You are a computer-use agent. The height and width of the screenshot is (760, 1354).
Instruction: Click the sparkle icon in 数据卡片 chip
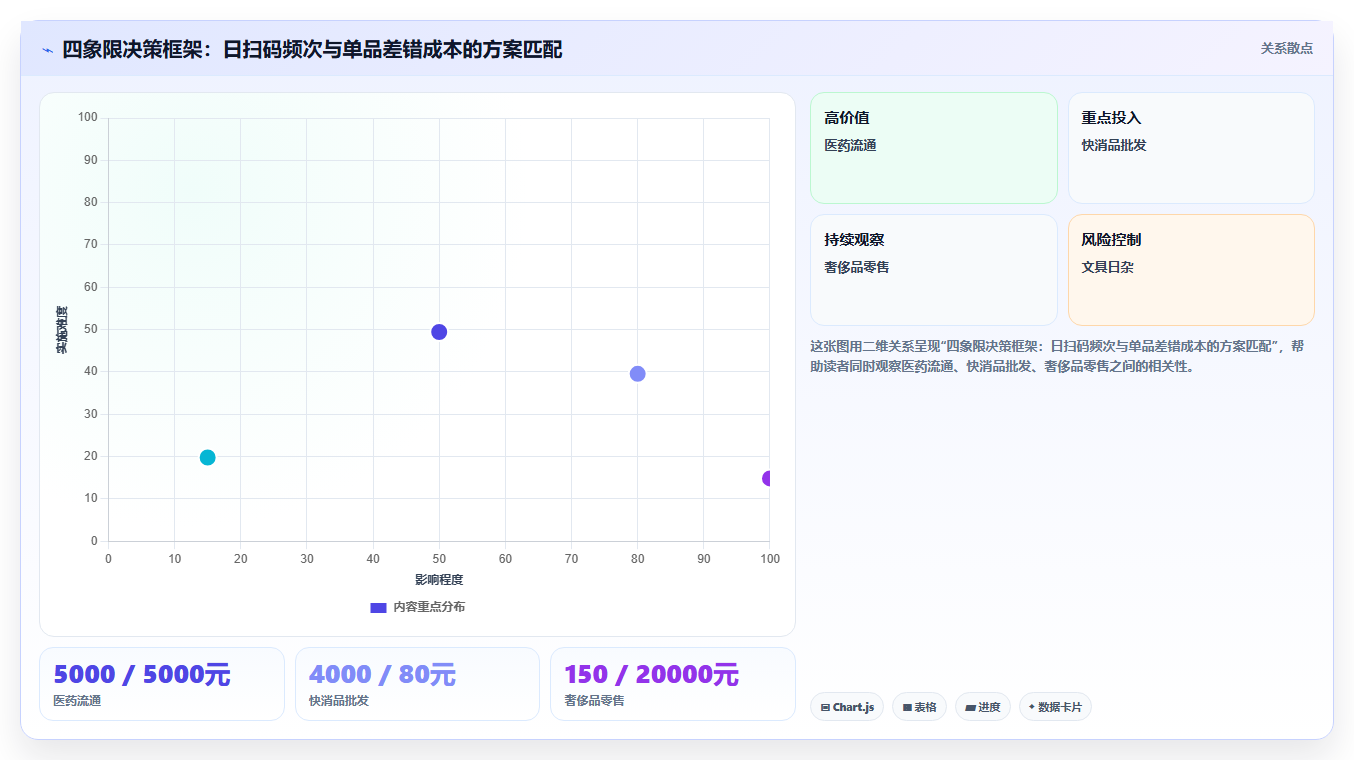(x=1032, y=707)
